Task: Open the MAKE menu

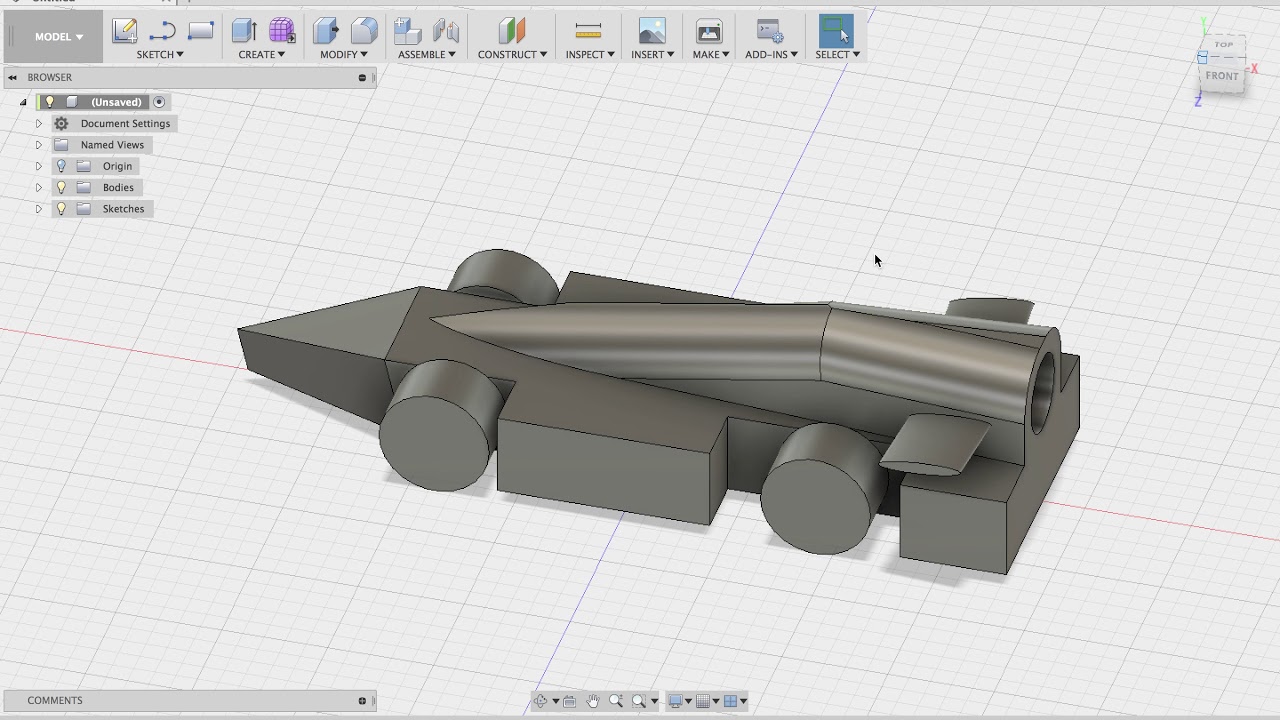Action: (x=711, y=54)
